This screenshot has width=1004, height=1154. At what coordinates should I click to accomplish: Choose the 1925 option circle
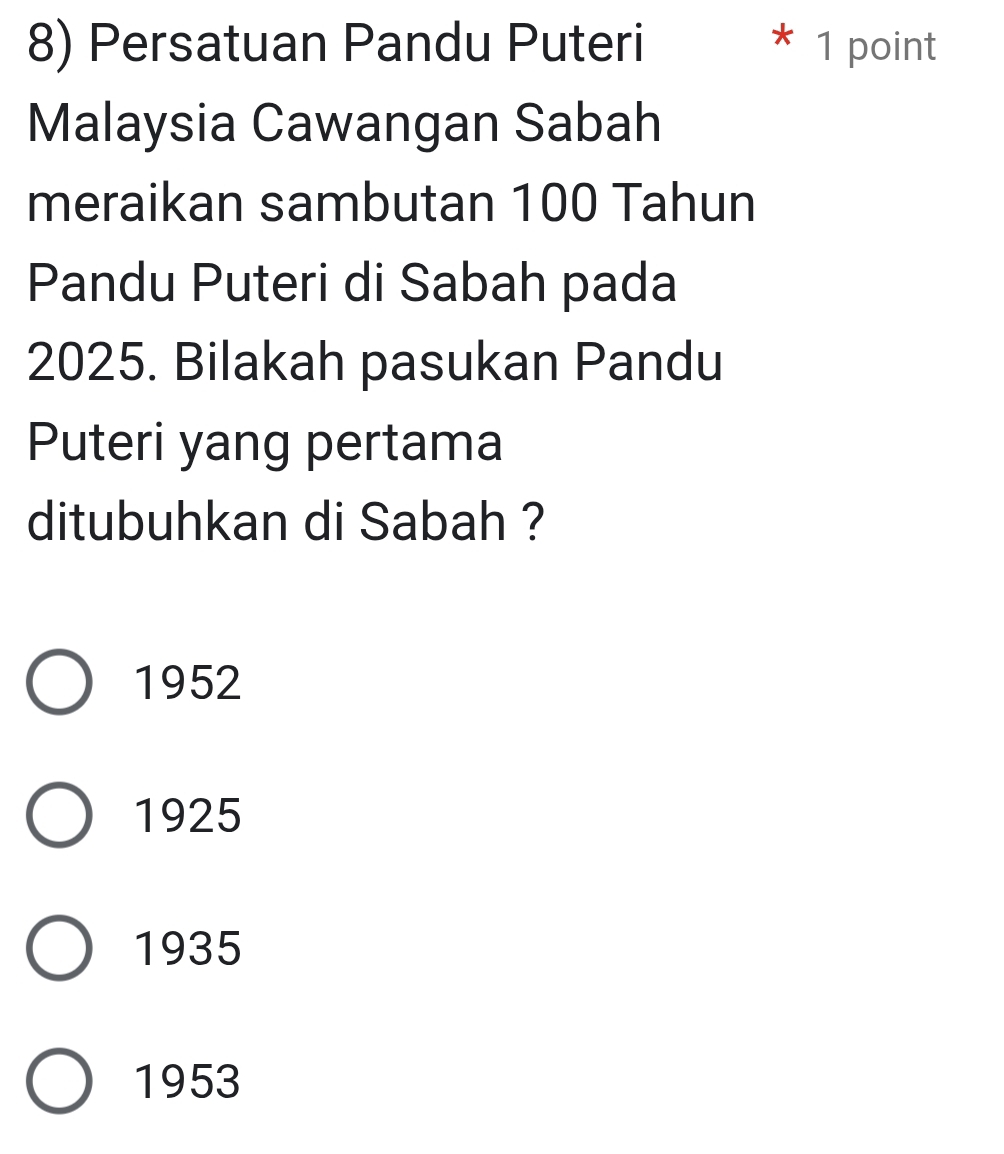tap(60, 815)
